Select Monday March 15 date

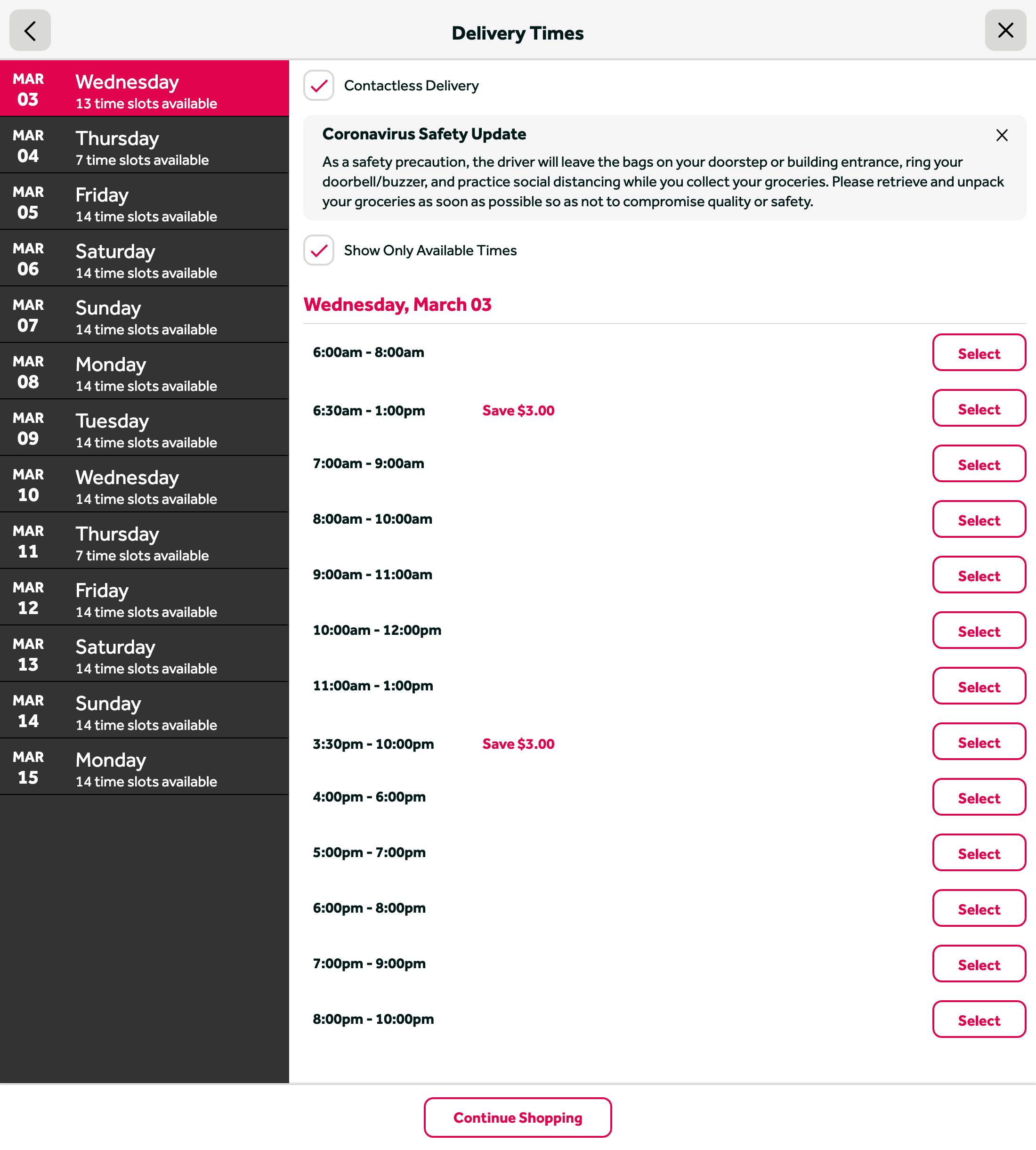pyautogui.click(x=145, y=767)
